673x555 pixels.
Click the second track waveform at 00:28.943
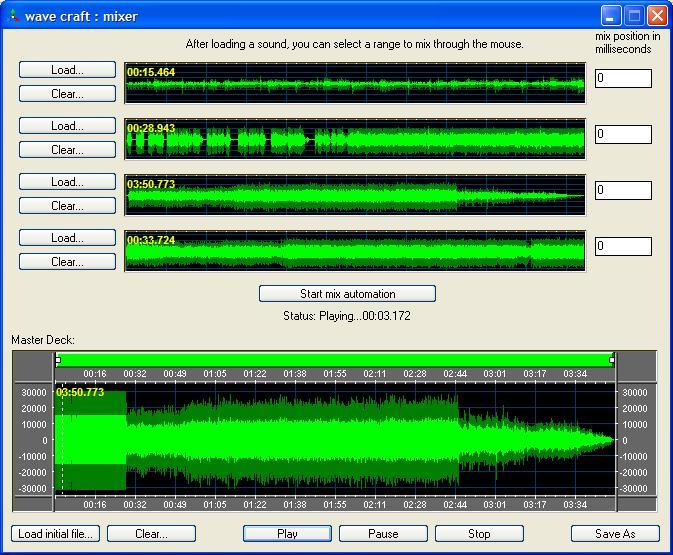(354, 139)
